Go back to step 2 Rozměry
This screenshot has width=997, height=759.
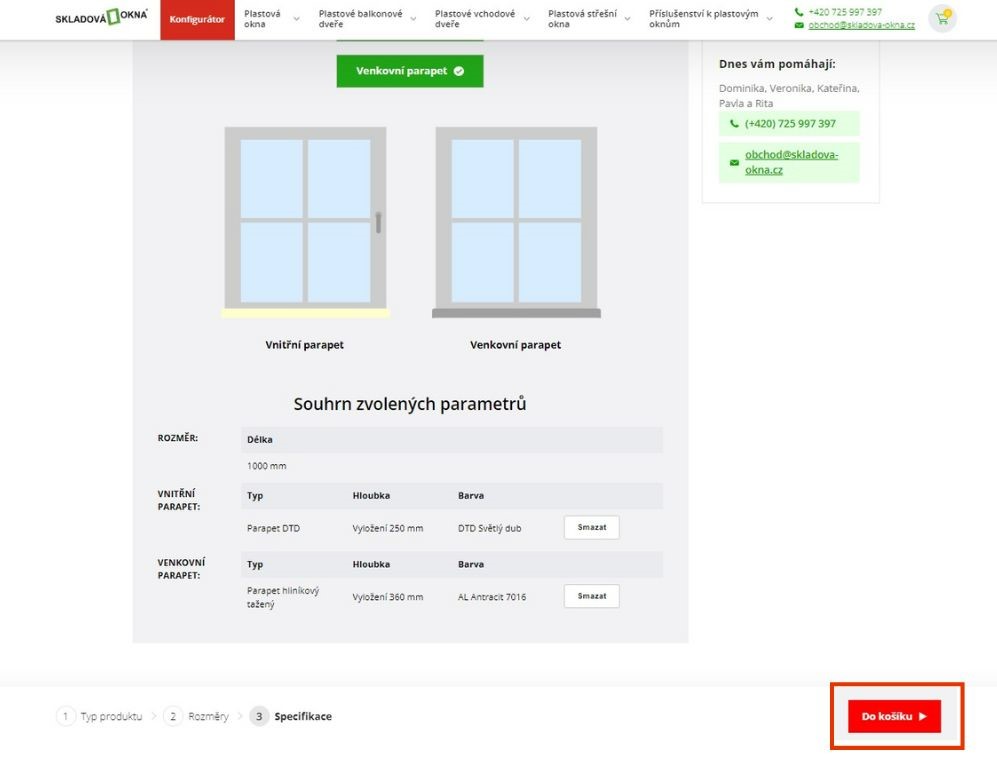click(197, 716)
